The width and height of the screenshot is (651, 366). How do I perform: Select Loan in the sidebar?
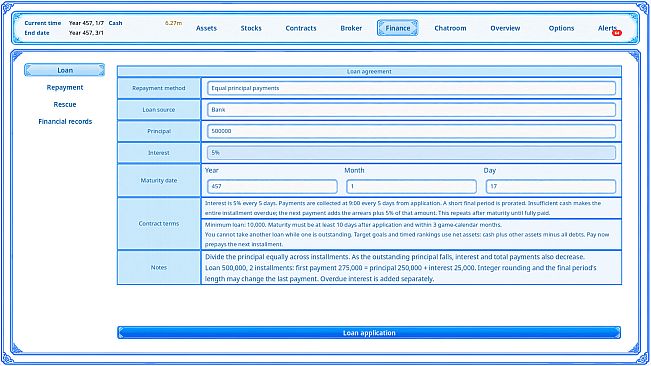[64, 70]
